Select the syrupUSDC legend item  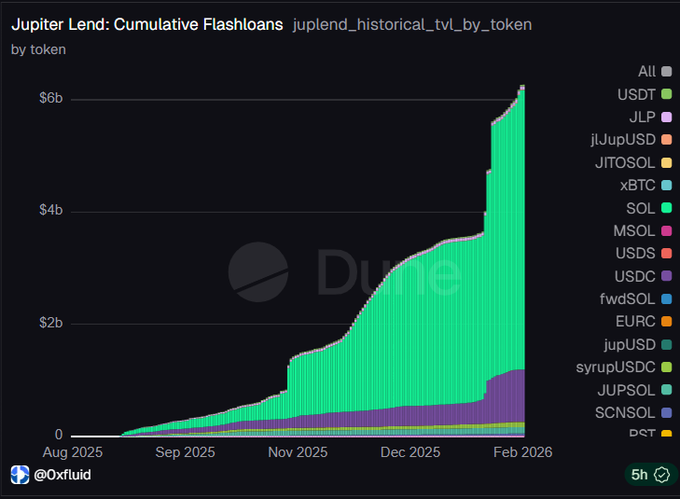click(x=624, y=367)
